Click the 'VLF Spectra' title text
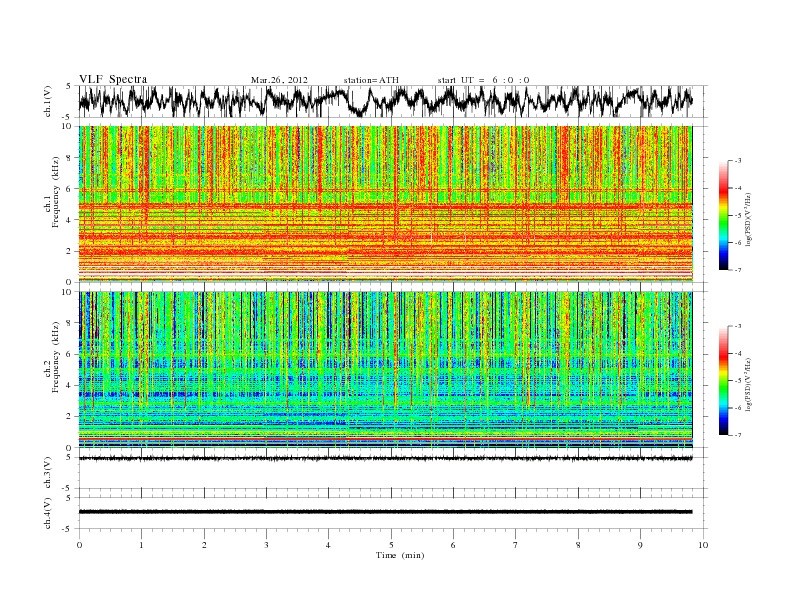 coord(113,79)
